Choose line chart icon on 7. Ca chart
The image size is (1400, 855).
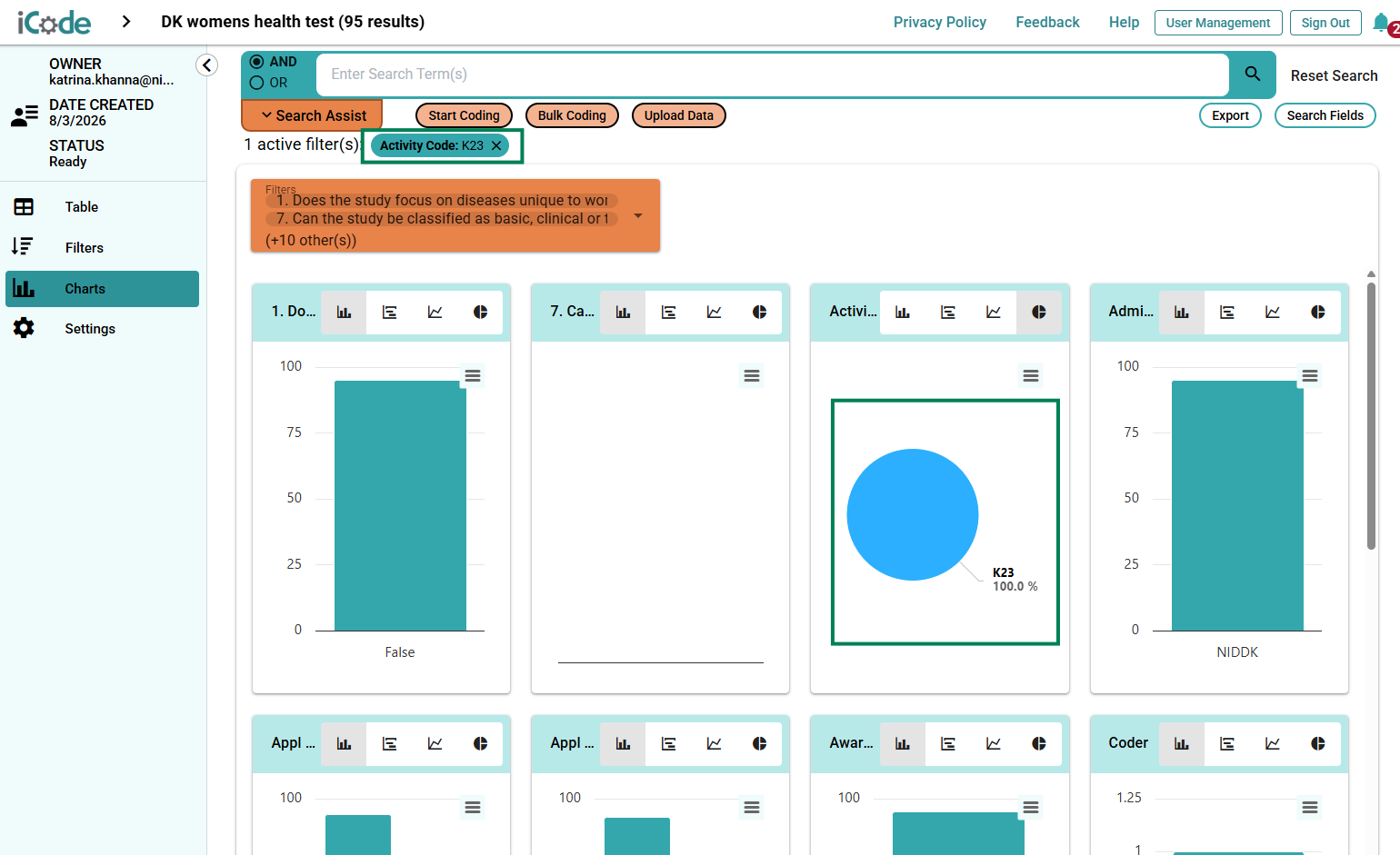(x=714, y=312)
